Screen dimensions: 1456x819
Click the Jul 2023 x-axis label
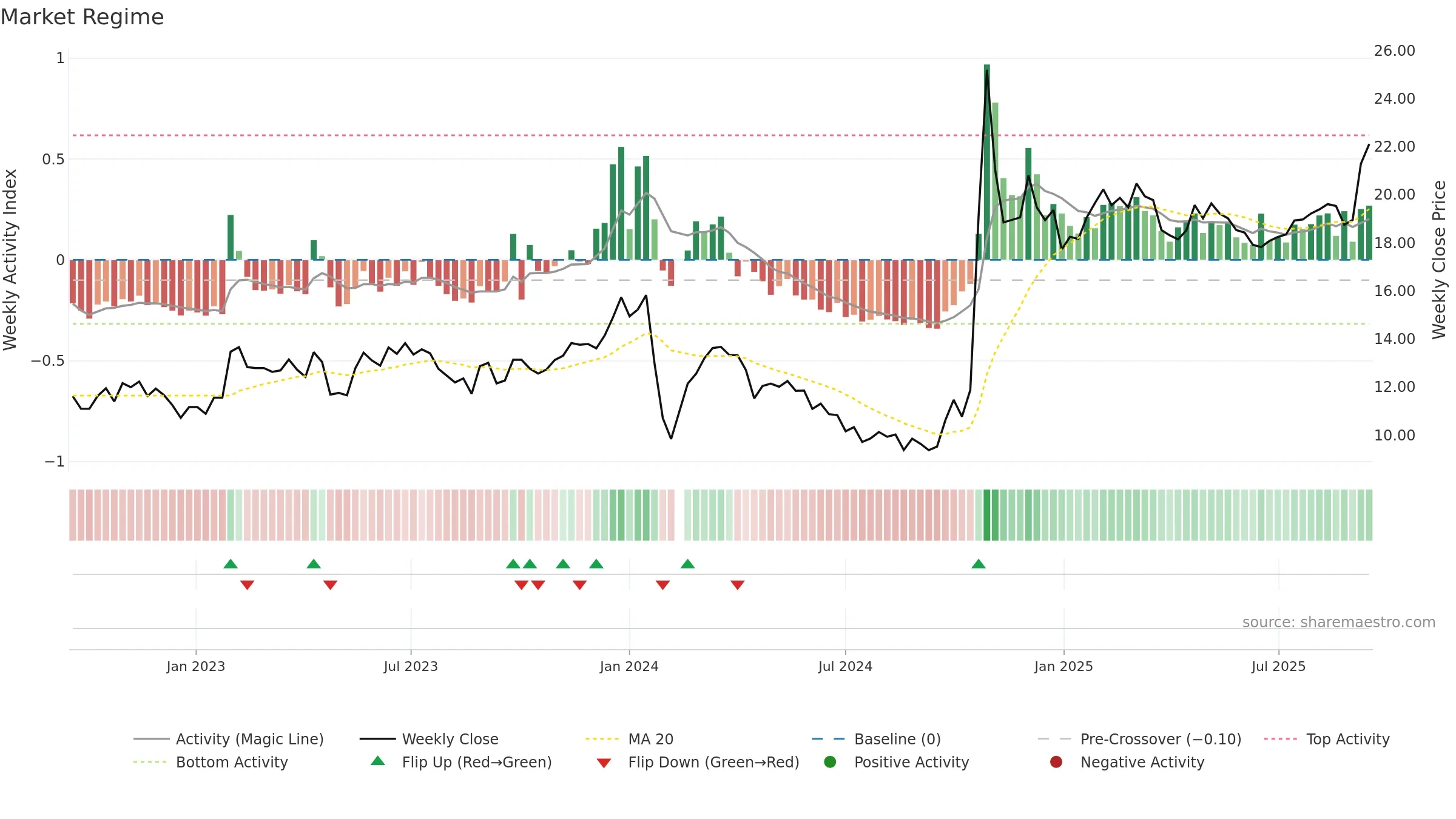[x=411, y=666]
